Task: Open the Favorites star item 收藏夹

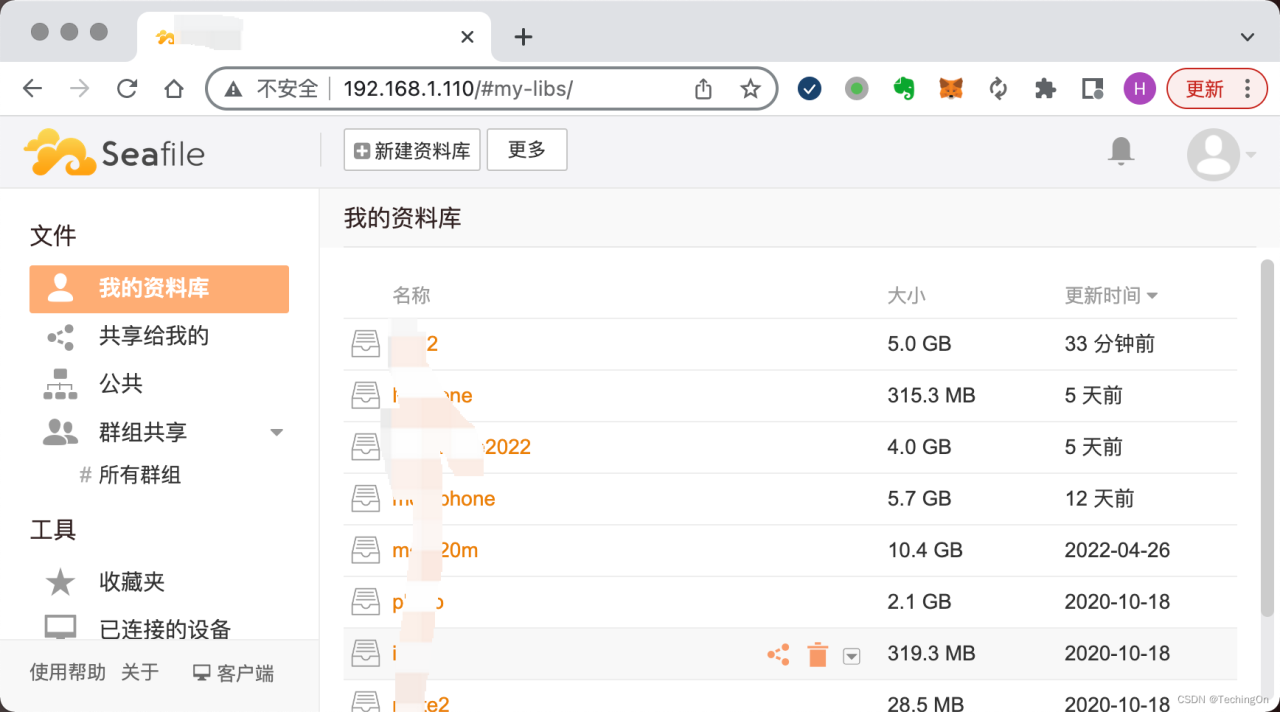Action: pyautogui.click(x=131, y=581)
